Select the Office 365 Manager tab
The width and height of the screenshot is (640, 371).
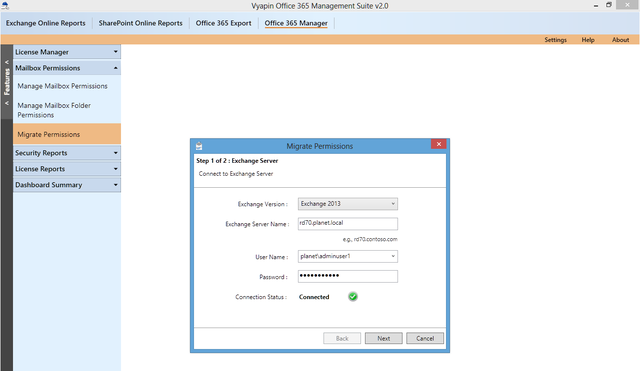tap(296, 23)
